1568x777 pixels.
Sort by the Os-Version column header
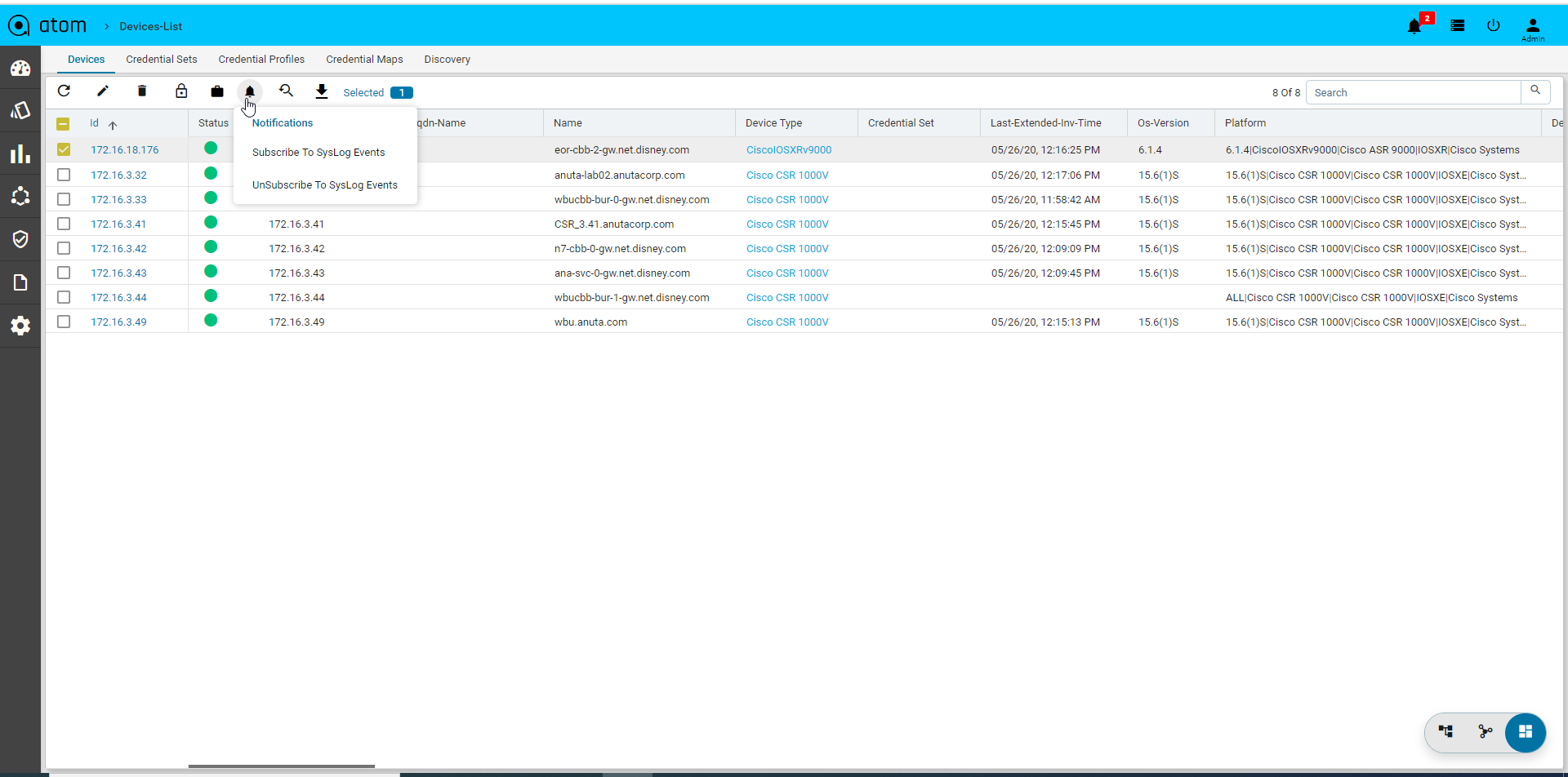click(1163, 123)
